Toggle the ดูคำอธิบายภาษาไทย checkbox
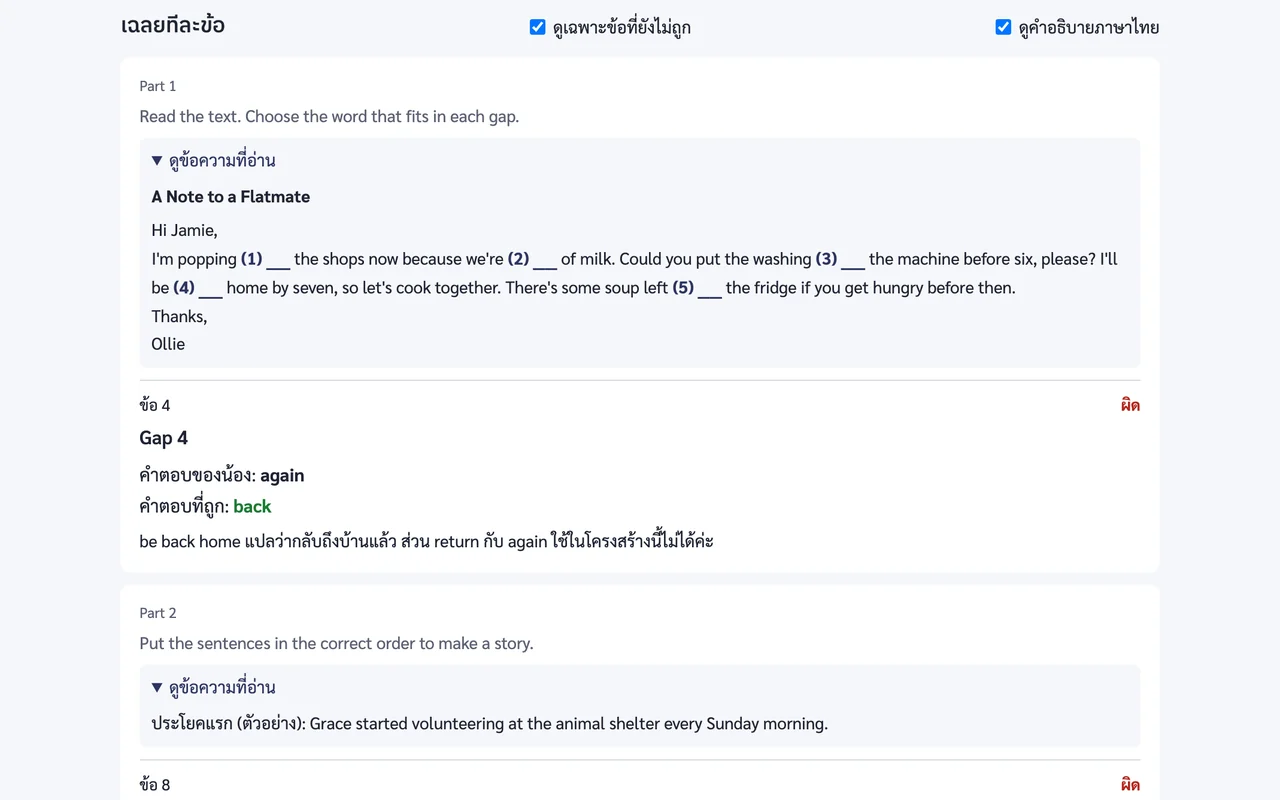The image size is (1280, 800). click(x=1004, y=27)
